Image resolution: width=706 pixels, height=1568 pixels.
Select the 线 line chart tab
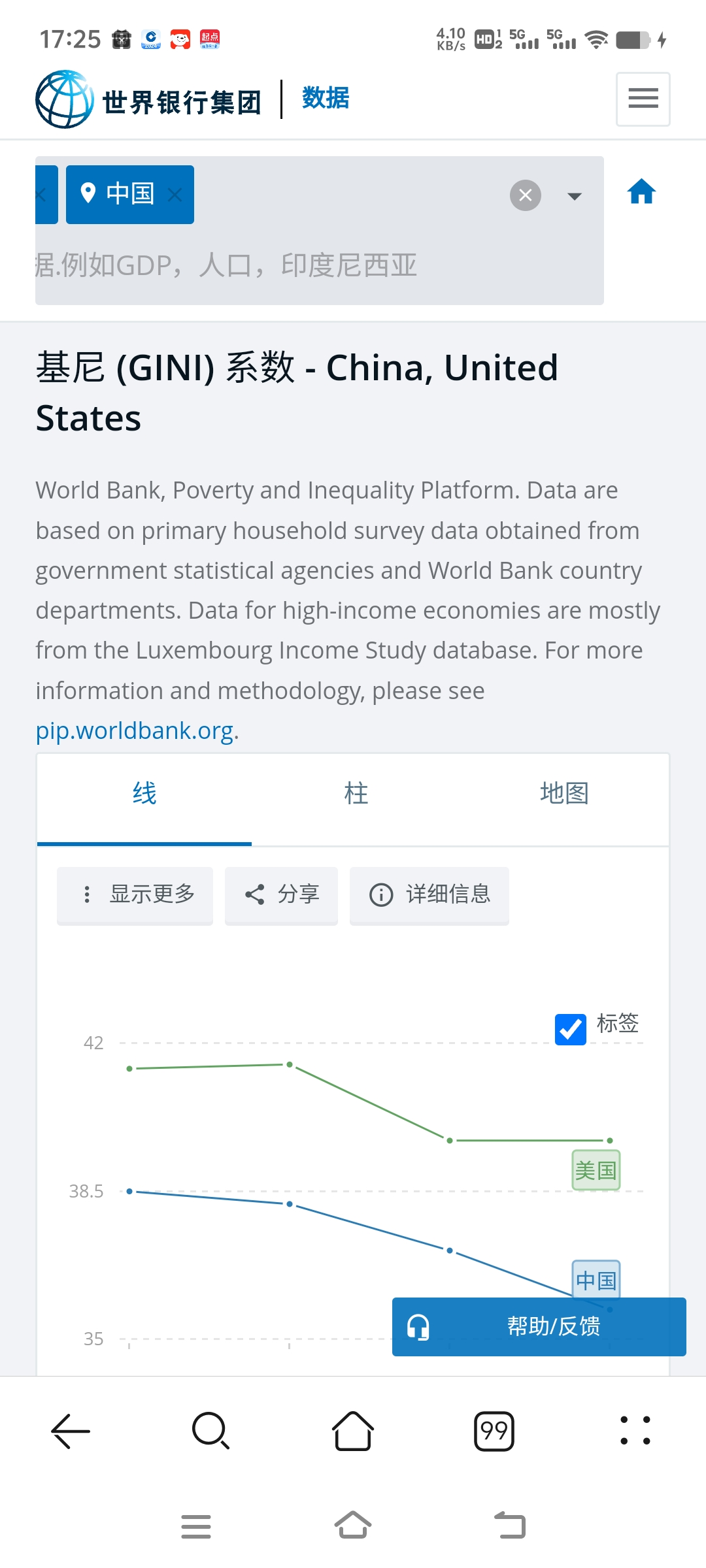click(x=144, y=794)
